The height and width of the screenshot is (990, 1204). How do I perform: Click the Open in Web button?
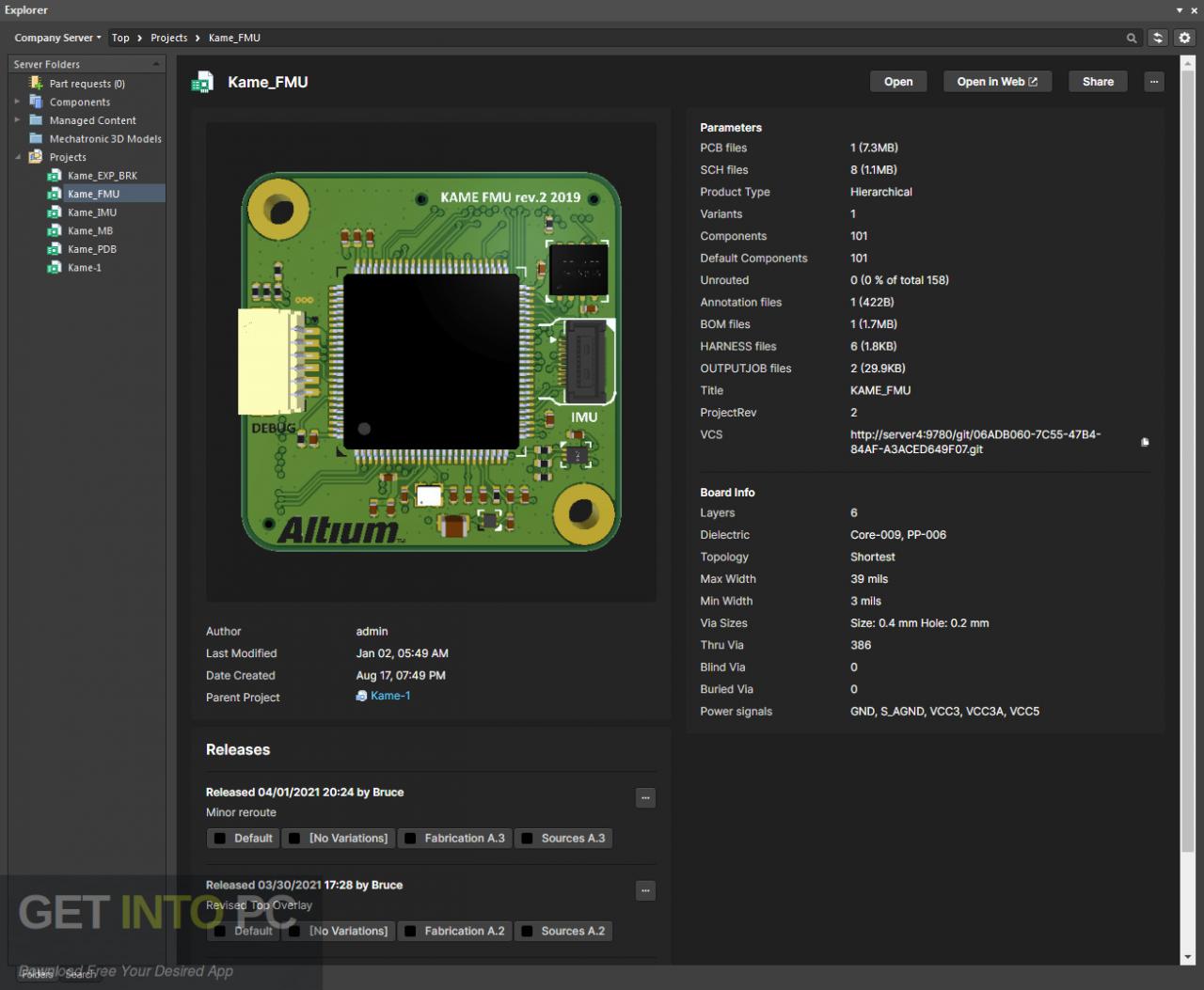(997, 82)
